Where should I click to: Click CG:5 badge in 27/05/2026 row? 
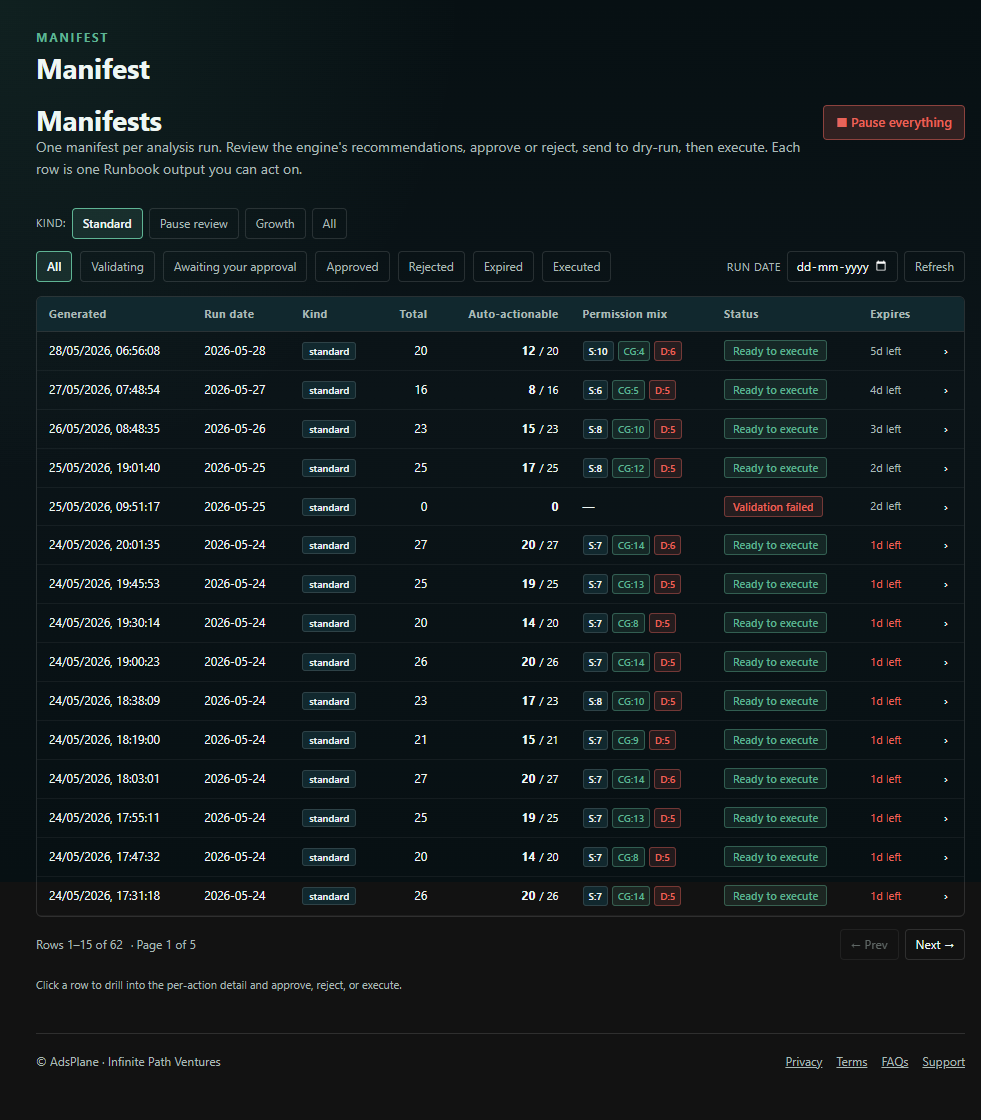tap(628, 390)
